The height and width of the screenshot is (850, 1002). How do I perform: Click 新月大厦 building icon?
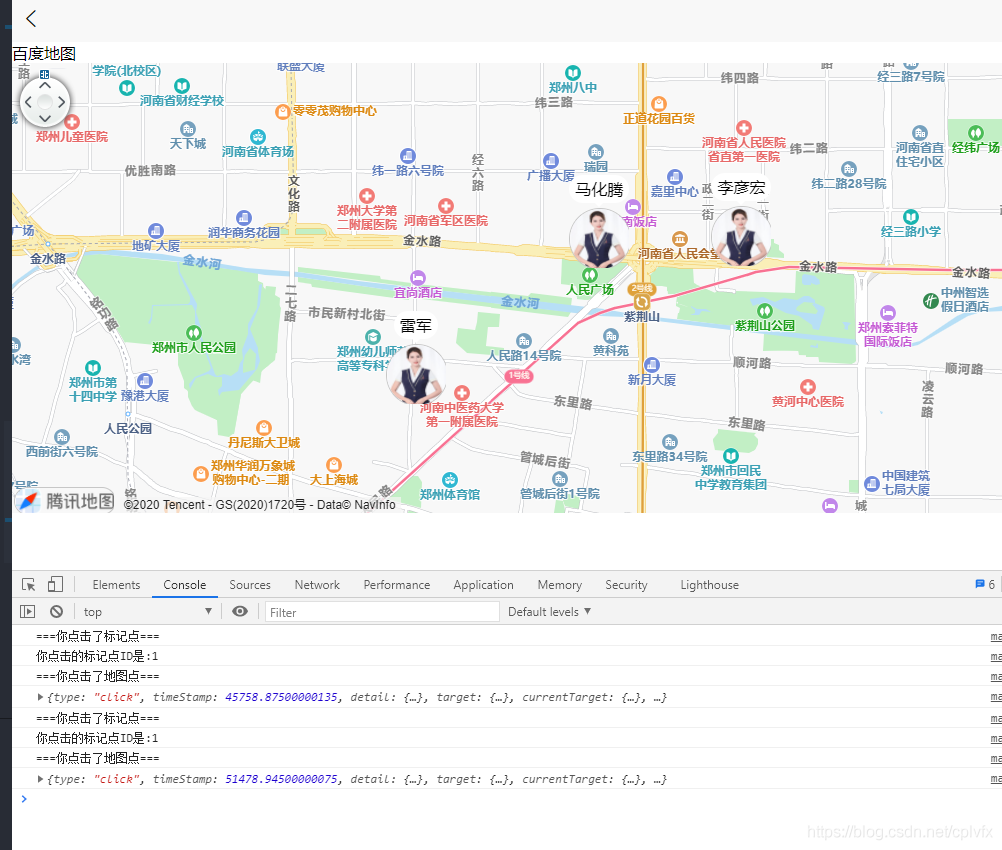(652, 365)
